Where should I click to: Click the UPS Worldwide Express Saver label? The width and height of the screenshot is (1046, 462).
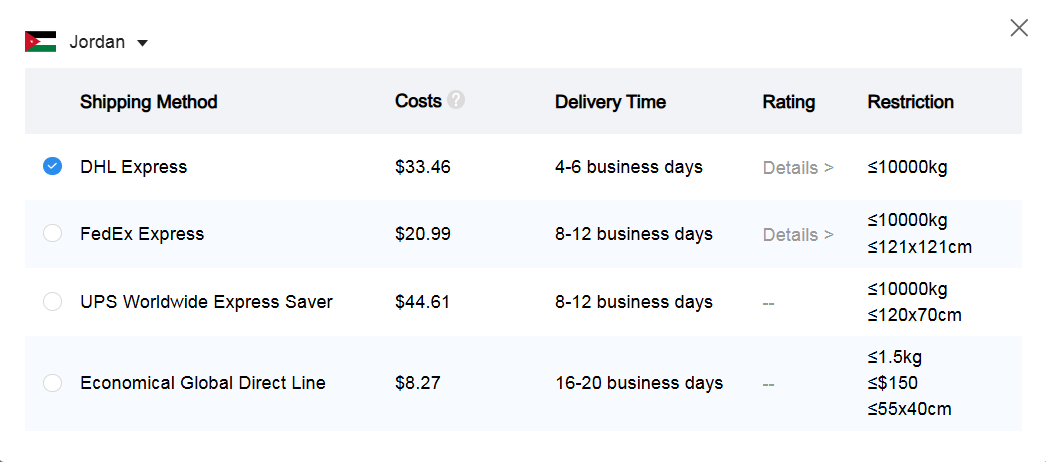click(x=206, y=301)
